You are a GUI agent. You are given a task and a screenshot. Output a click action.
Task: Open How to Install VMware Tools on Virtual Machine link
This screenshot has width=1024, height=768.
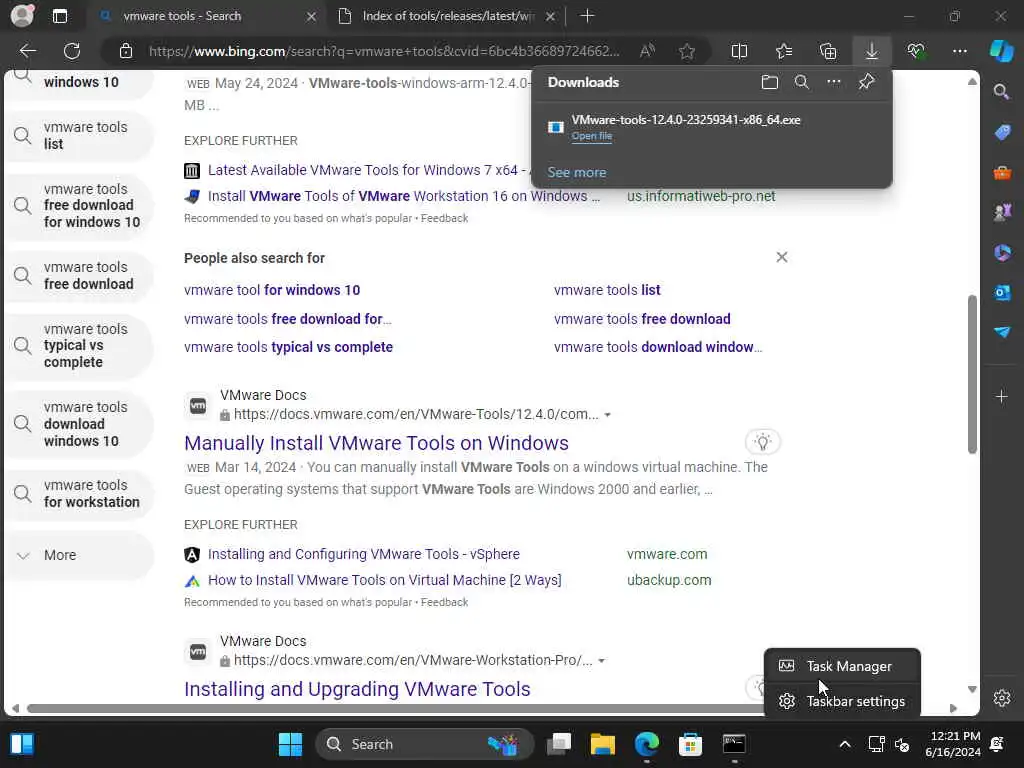(x=385, y=580)
